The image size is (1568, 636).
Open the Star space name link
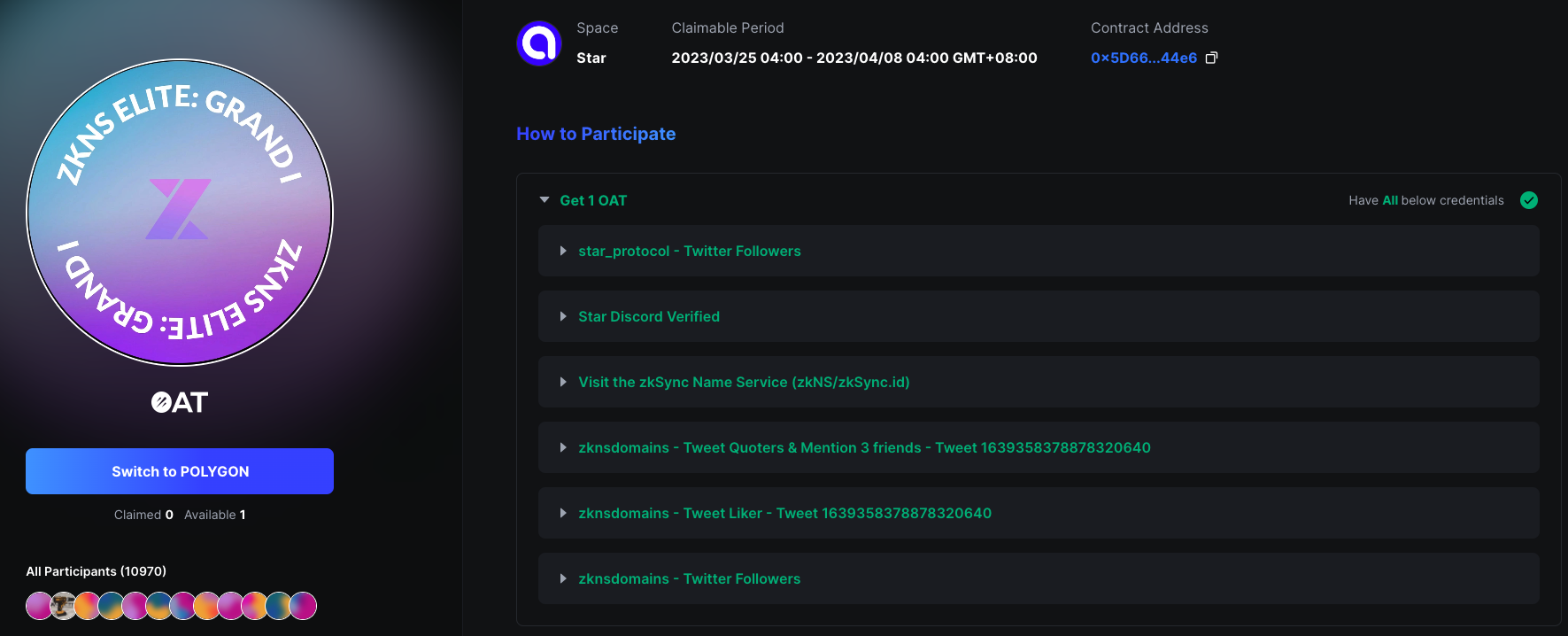591,58
